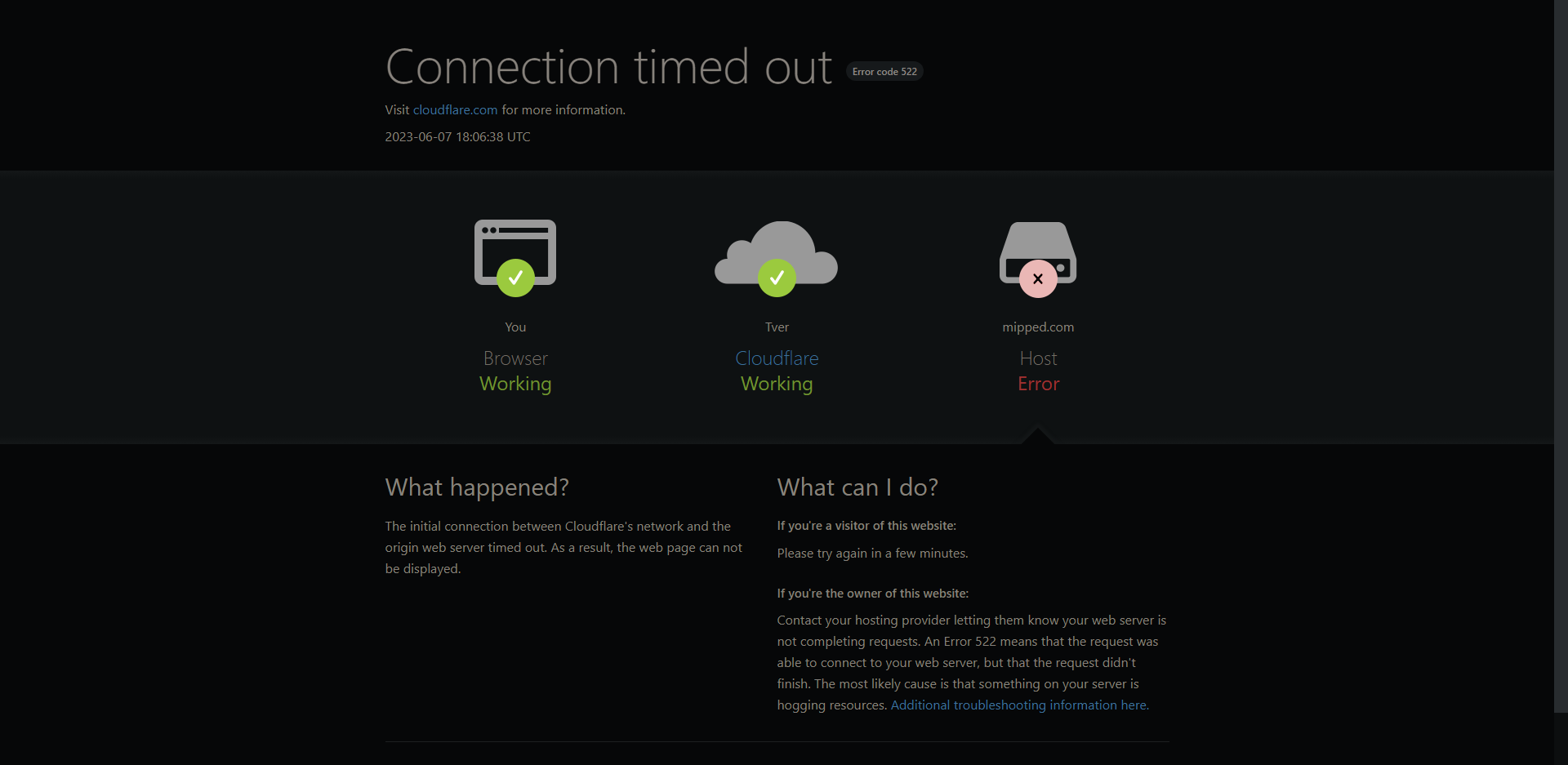The width and height of the screenshot is (1568, 765).
Task: Click the Browser Working status text
Action: click(x=515, y=371)
